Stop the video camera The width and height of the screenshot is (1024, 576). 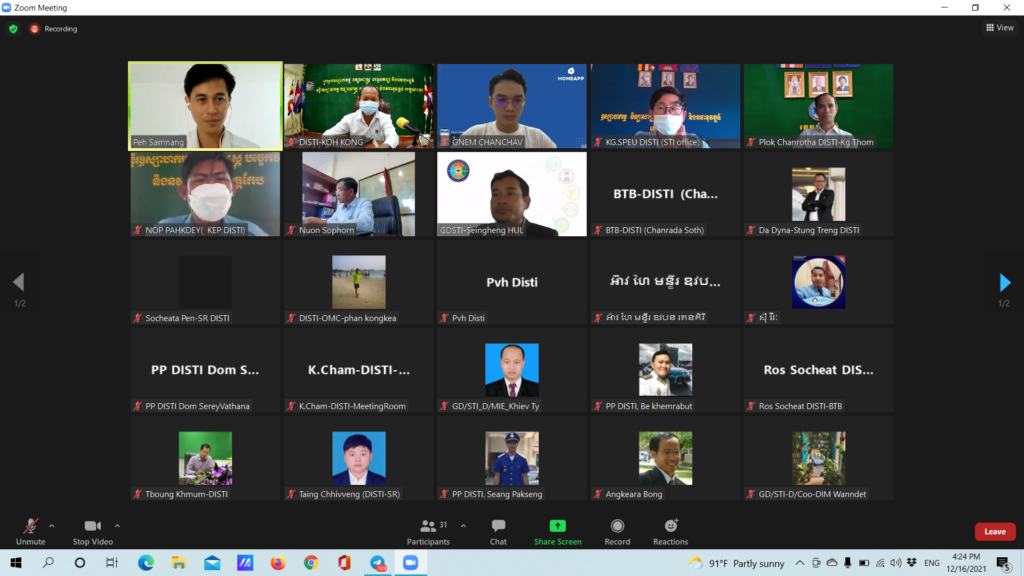(93, 527)
